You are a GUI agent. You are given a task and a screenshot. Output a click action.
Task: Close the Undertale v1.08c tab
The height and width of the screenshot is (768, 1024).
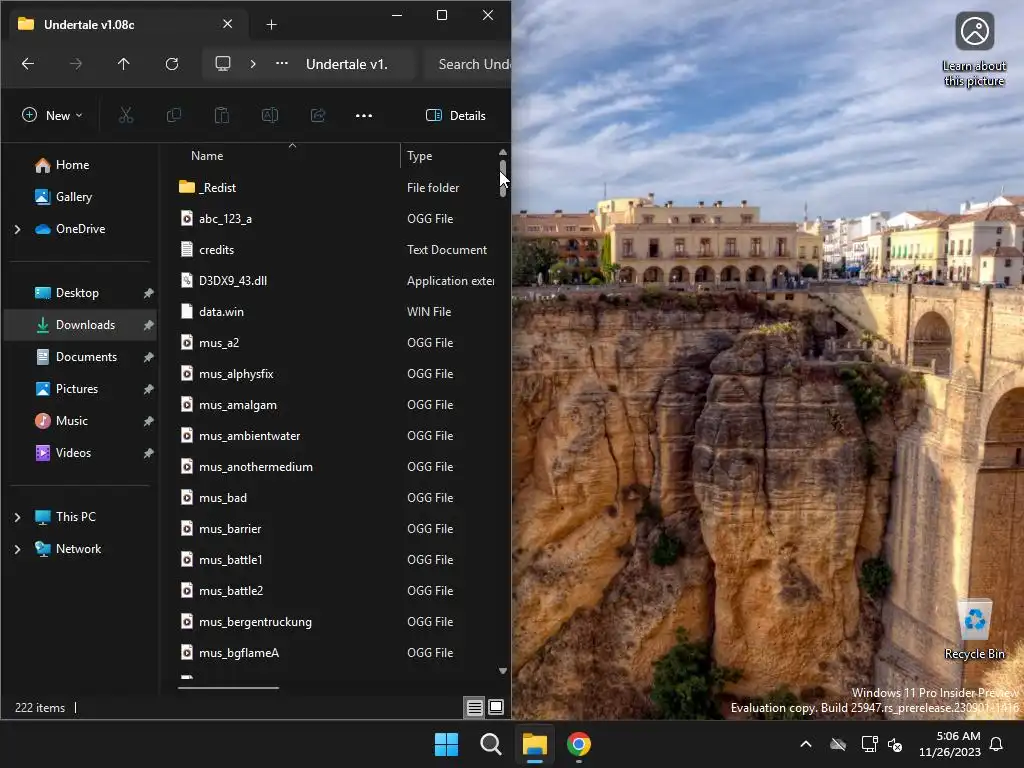[x=227, y=24]
